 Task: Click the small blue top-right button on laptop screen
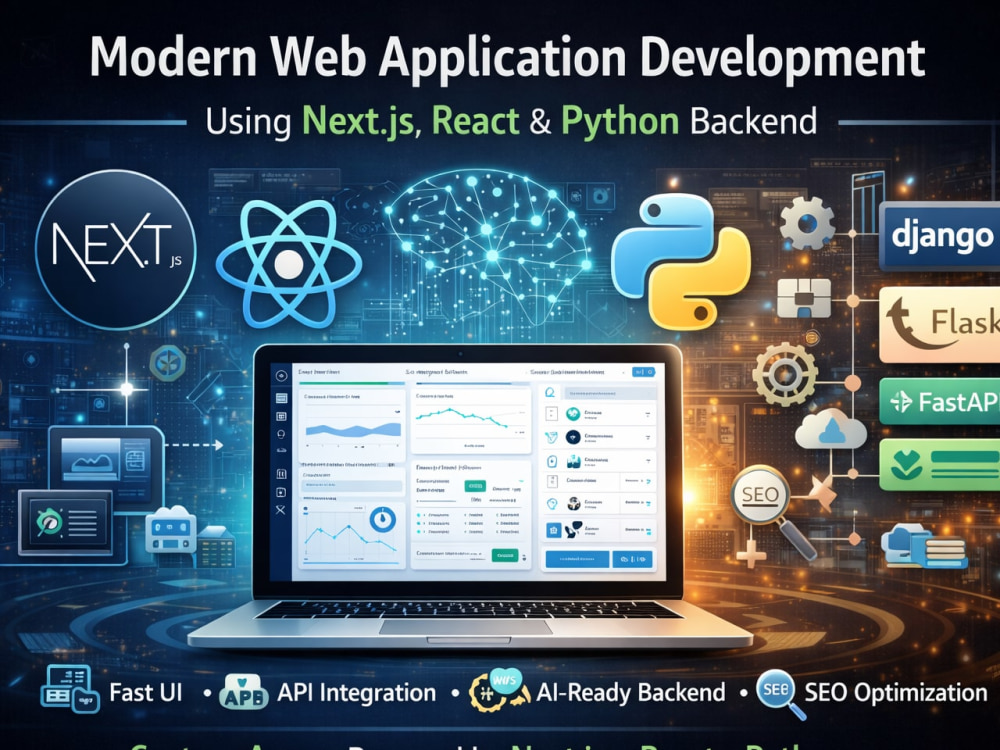pos(643,372)
